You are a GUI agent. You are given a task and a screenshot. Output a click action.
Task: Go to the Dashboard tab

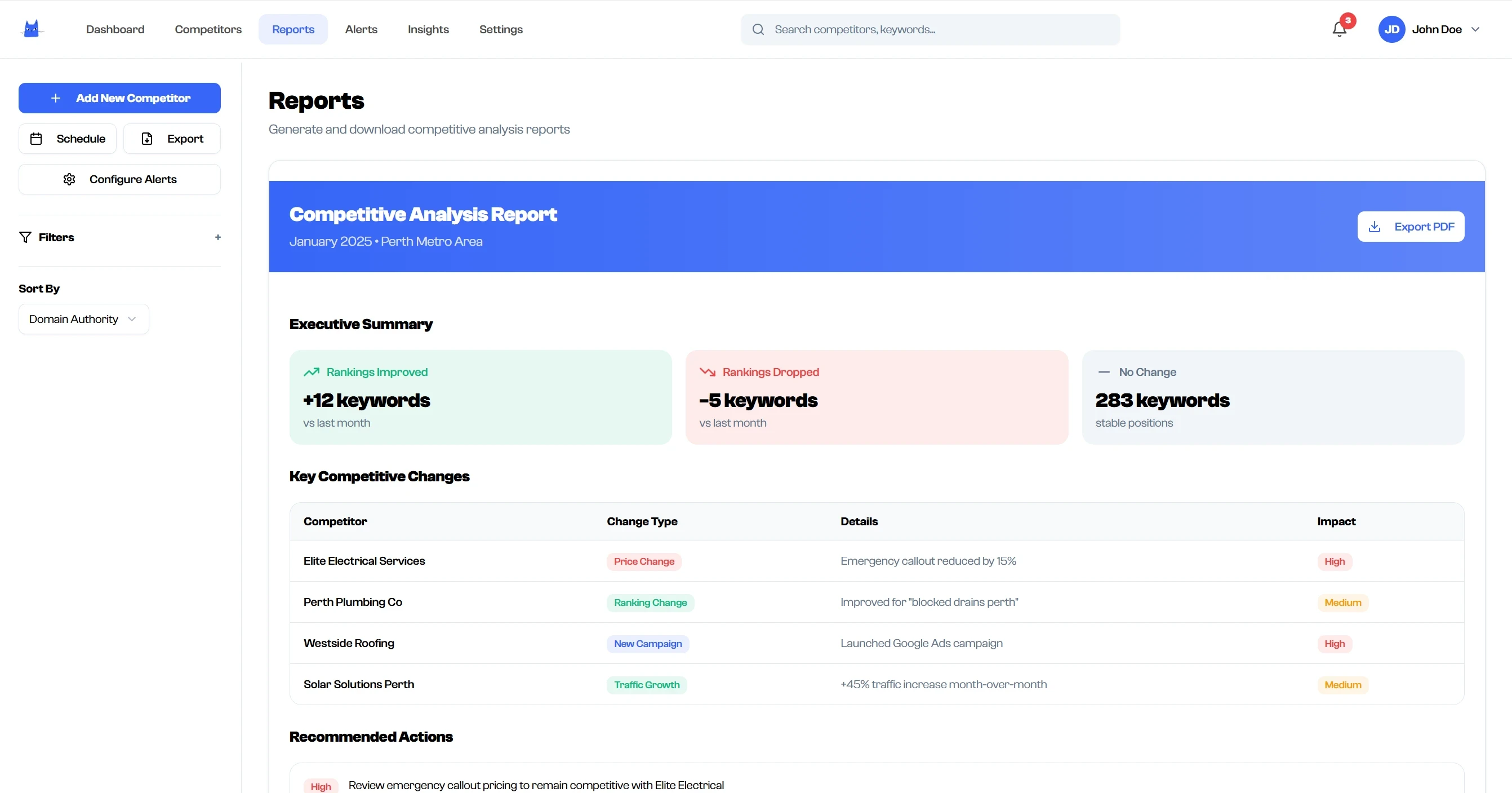[x=115, y=29]
